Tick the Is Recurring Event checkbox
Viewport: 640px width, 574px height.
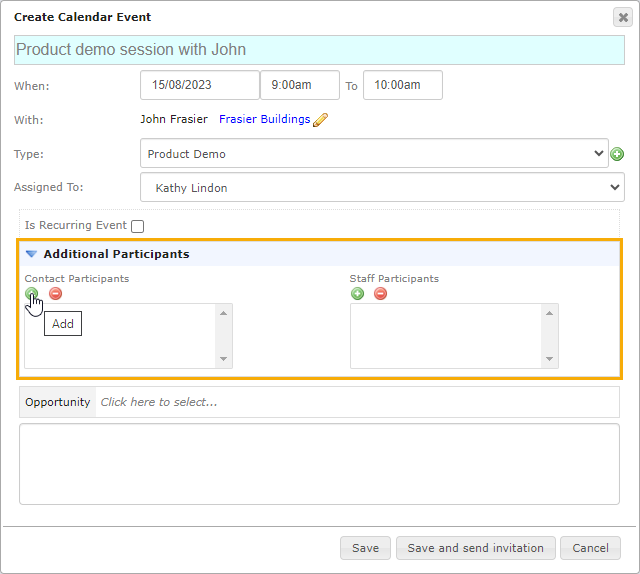(x=138, y=226)
